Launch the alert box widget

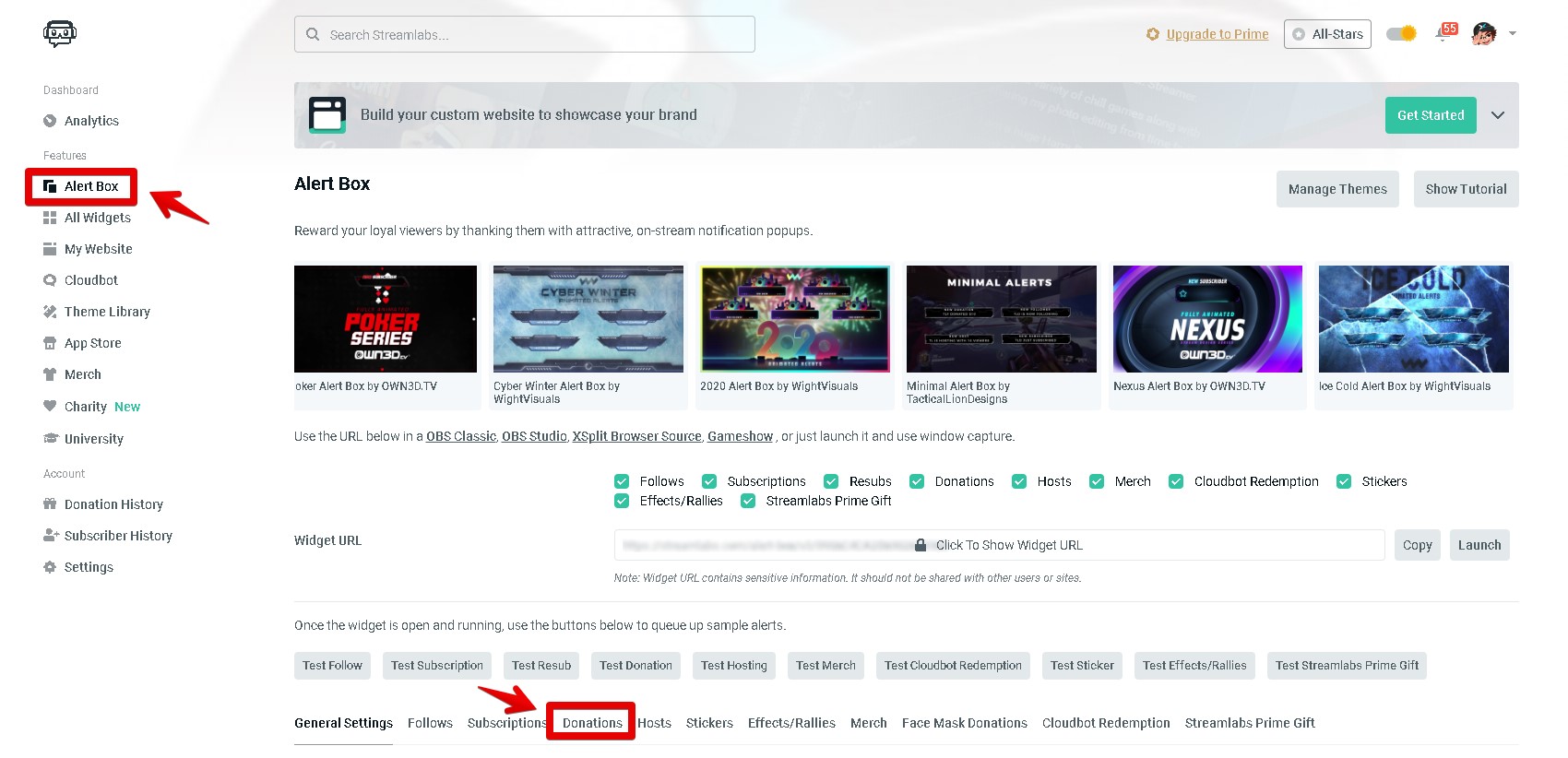coord(1479,545)
